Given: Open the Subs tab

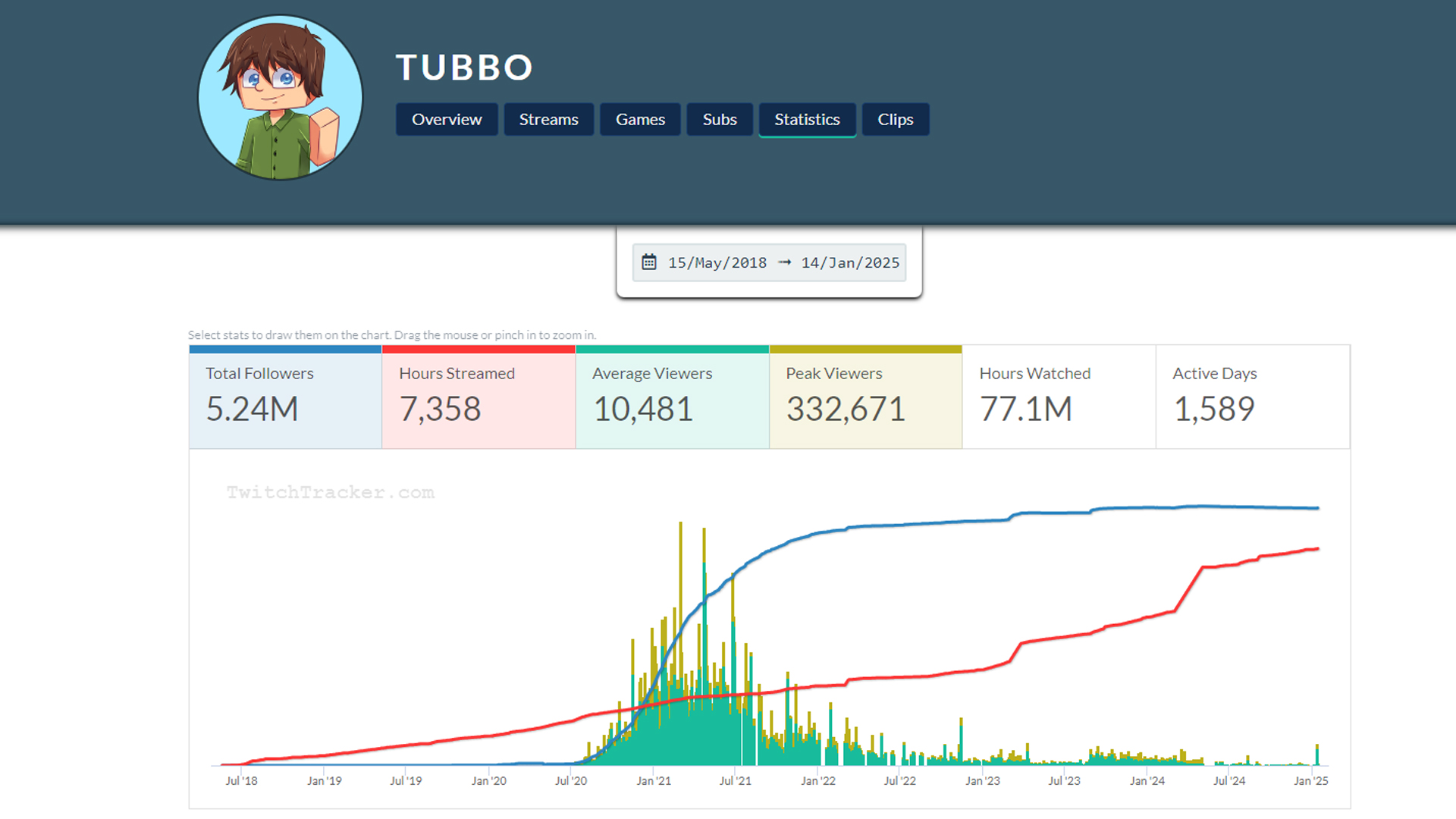Looking at the screenshot, I should [720, 120].
